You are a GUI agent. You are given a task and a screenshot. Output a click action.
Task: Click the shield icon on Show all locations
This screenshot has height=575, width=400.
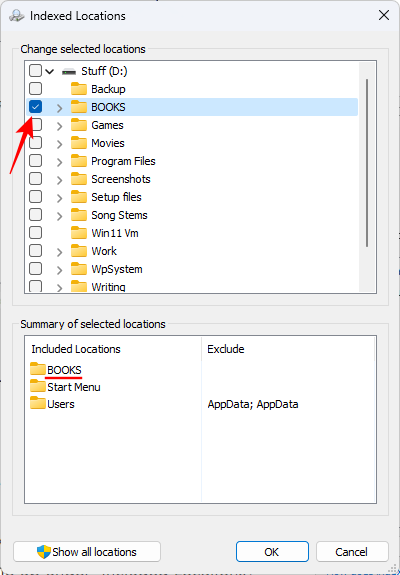[x=44, y=552]
